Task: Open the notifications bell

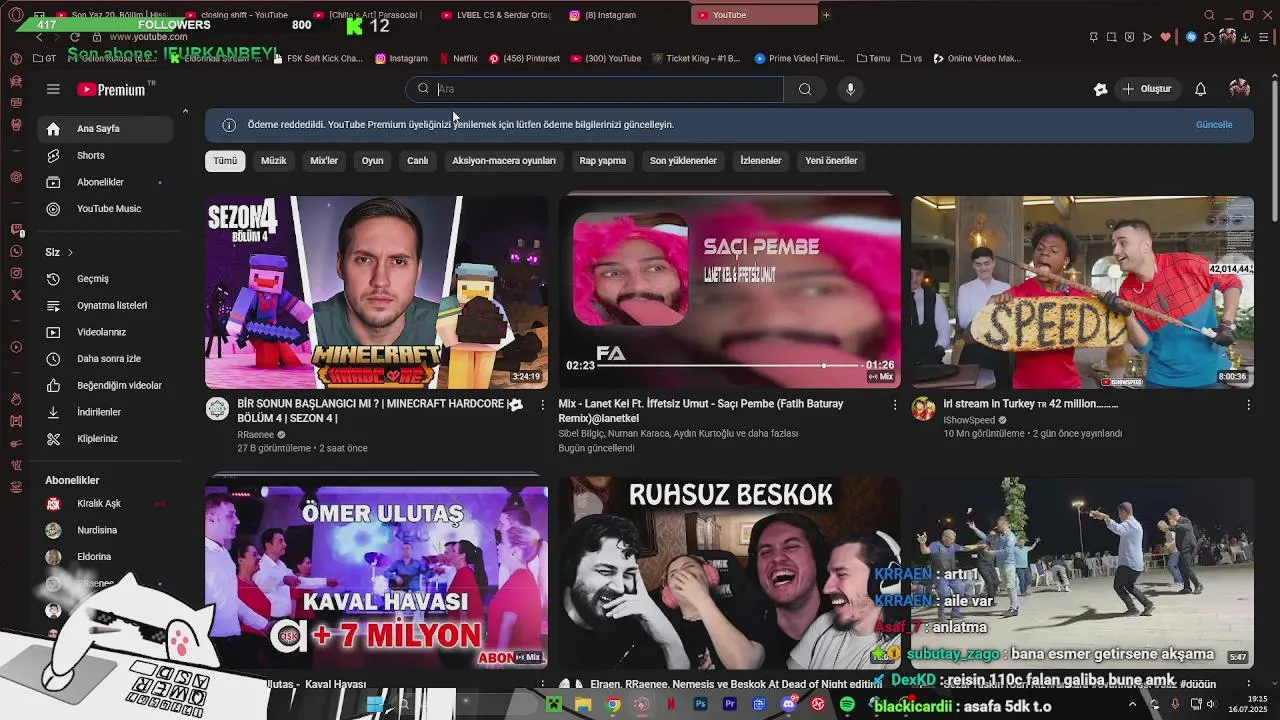Action: pyautogui.click(x=1200, y=89)
